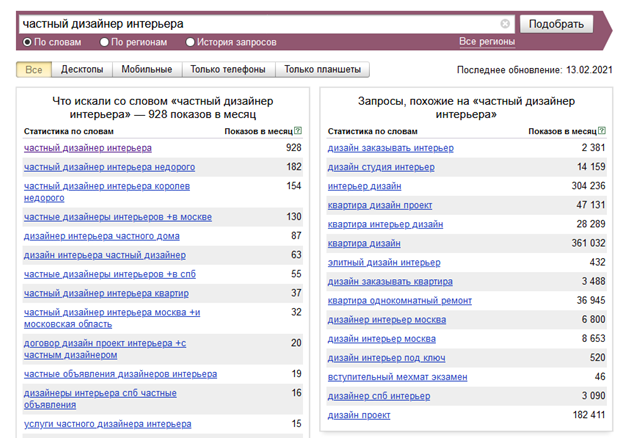The width and height of the screenshot is (628, 440).
Task: Choose the 'История запросов' radio option
Action: [x=191, y=42]
